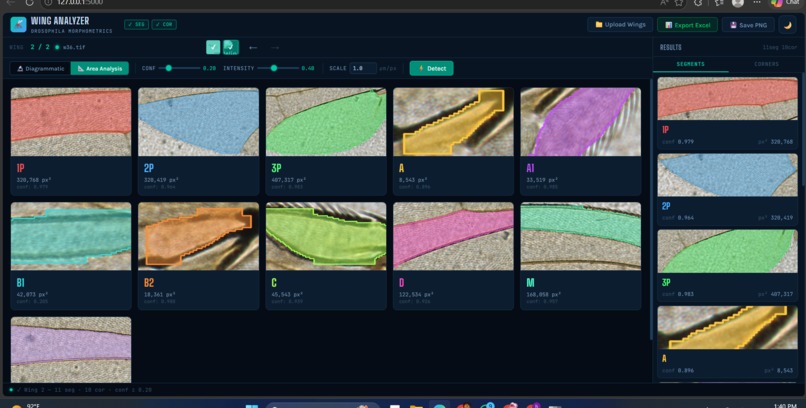Click area value 407,317 px² under 3P card
806x408 pixels.
(x=289, y=180)
